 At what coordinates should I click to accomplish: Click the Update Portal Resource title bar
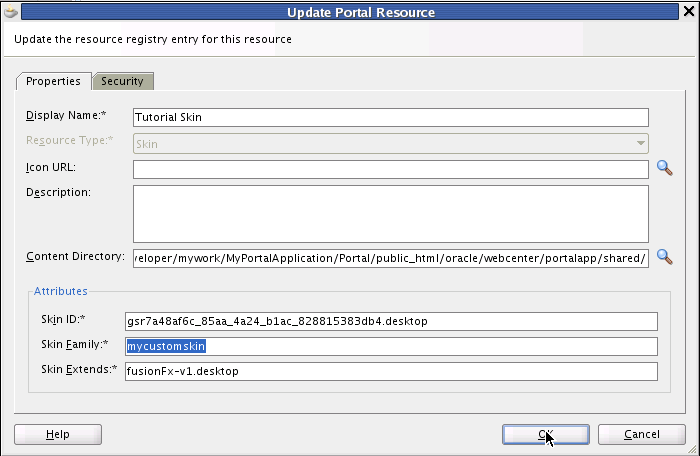(x=350, y=12)
